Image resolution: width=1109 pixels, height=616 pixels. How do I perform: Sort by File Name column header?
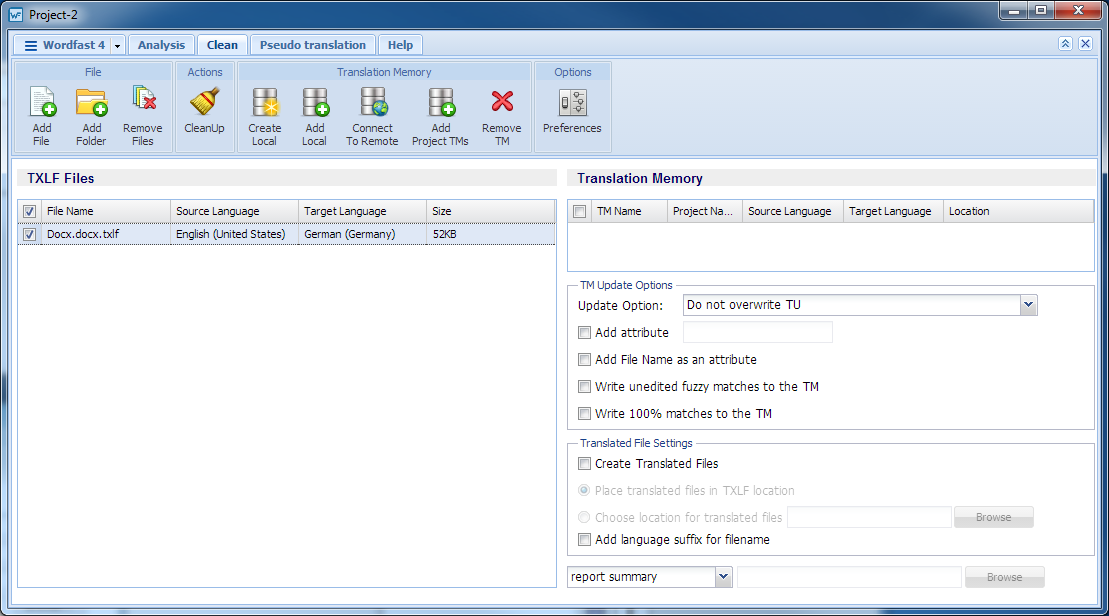pyautogui.click(x=105, y=211)
